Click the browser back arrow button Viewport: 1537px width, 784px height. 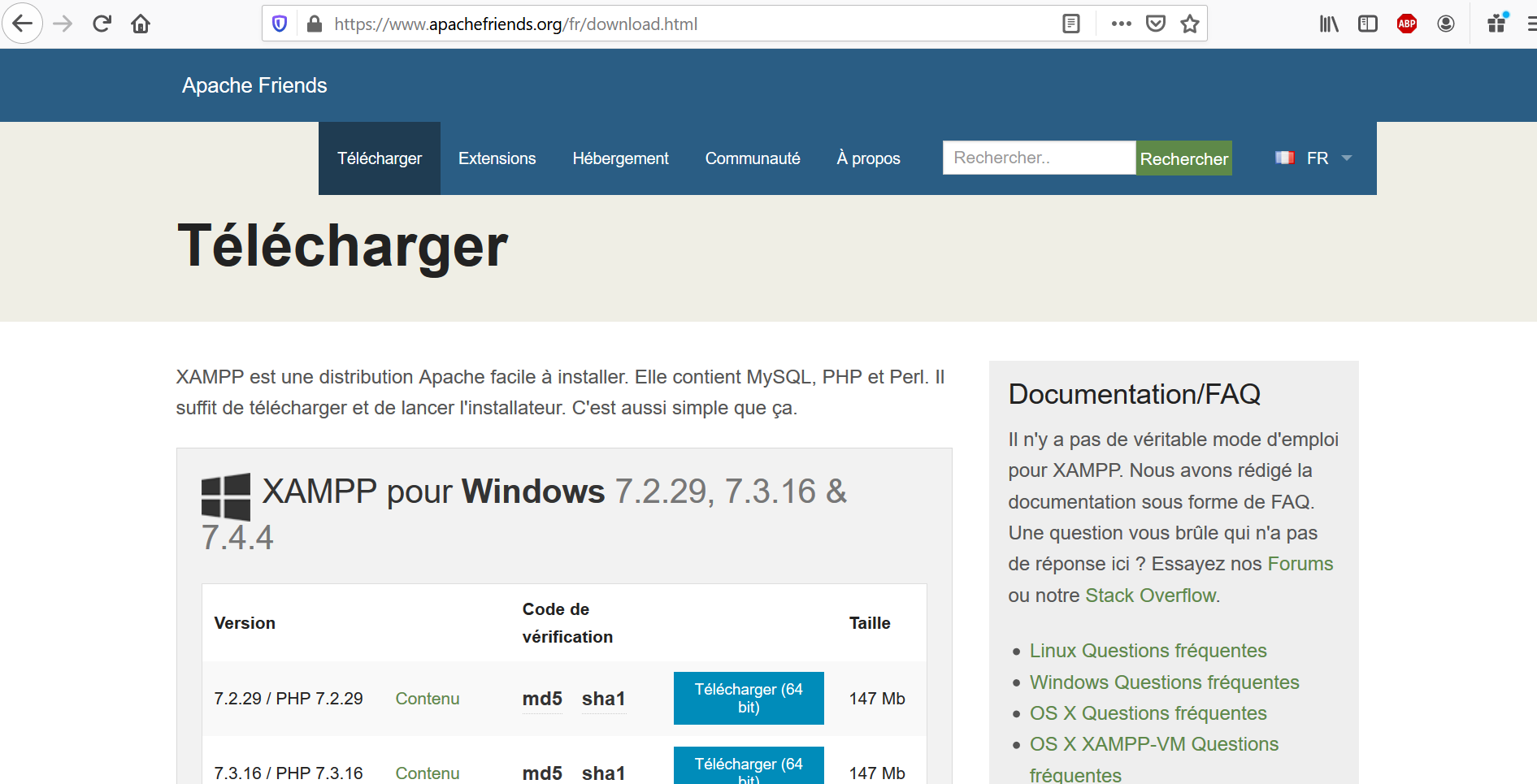pos(23,24)
